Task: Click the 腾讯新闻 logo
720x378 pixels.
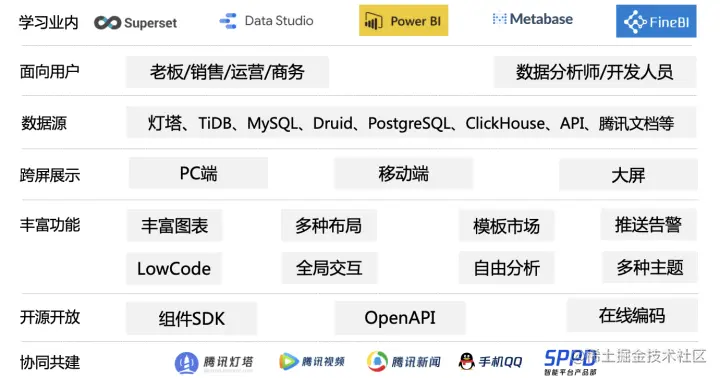Action: coord(404,361)
